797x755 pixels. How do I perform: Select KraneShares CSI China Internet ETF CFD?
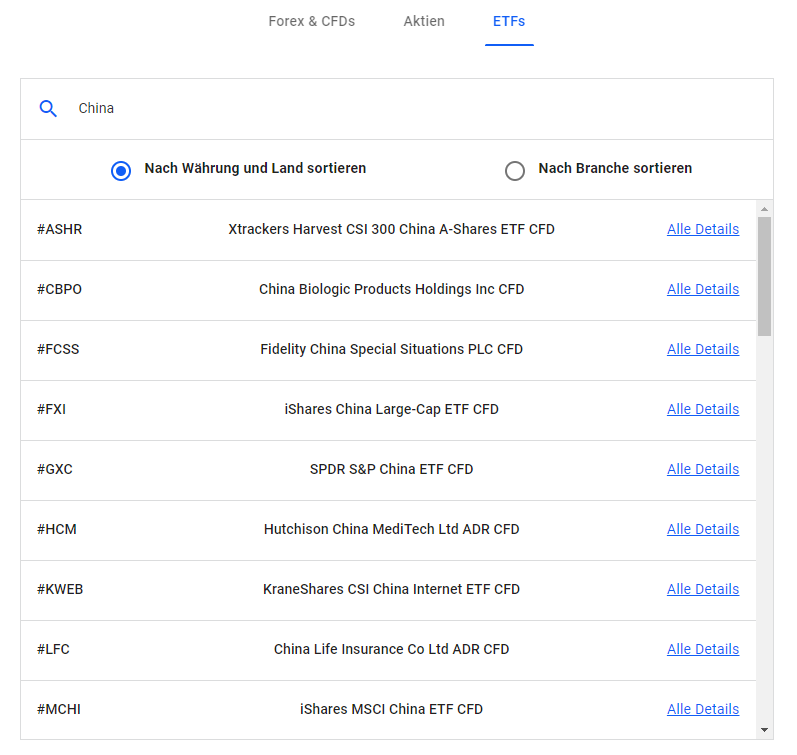tap(391, 589)
